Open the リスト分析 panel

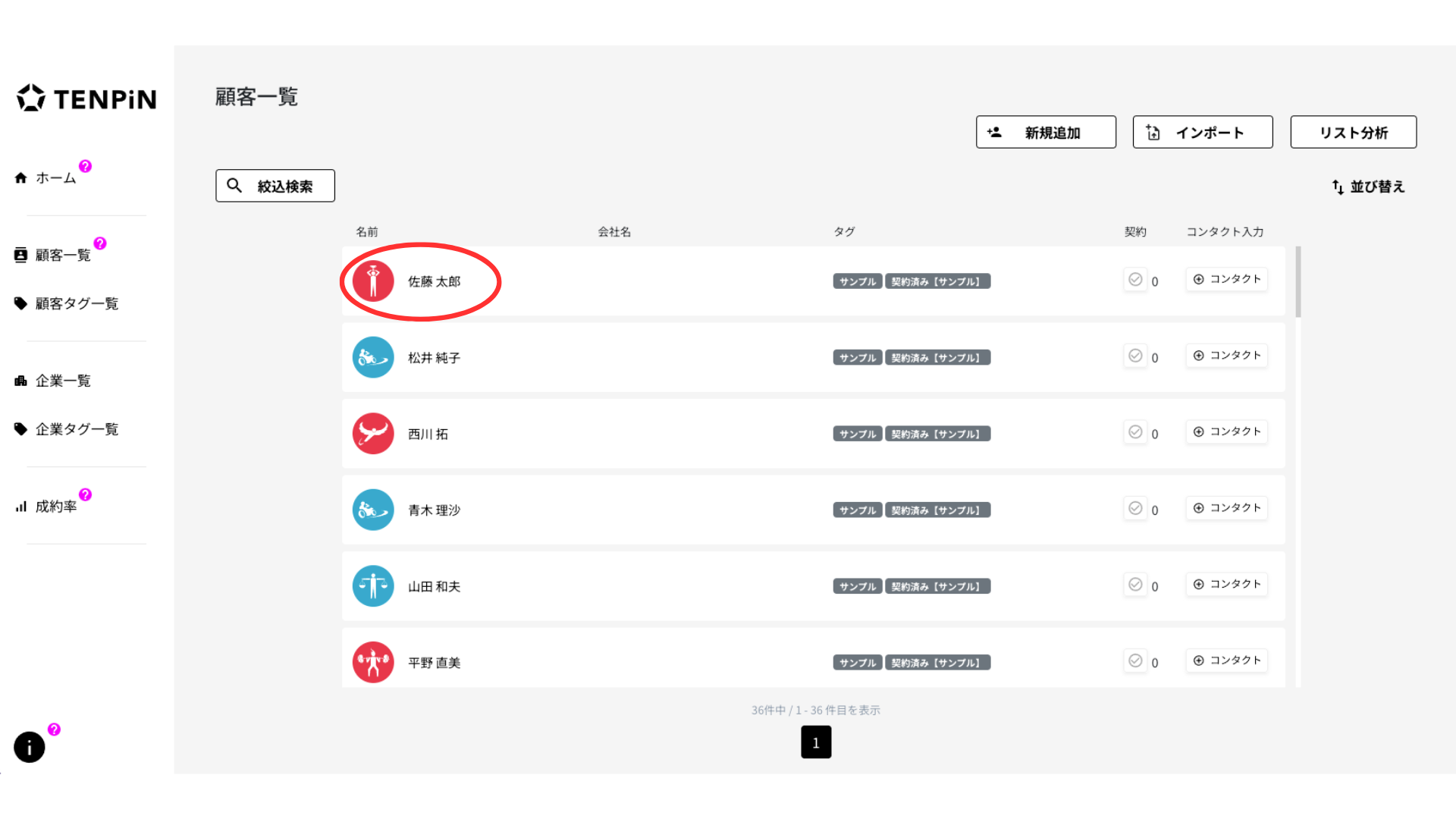[1353, 133]
